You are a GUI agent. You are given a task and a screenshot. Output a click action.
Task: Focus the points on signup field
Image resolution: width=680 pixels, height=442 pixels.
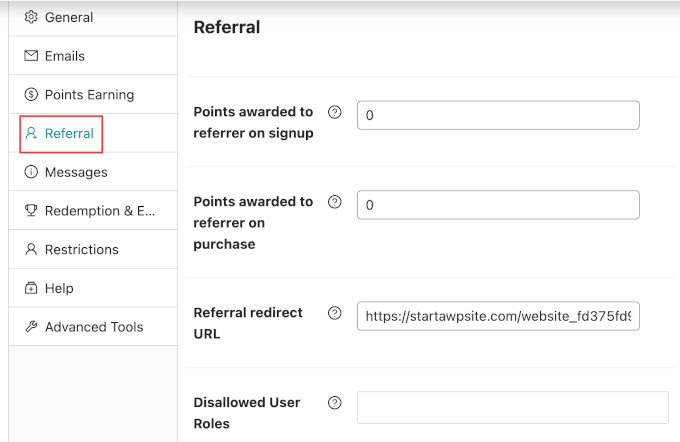point(498,115)
